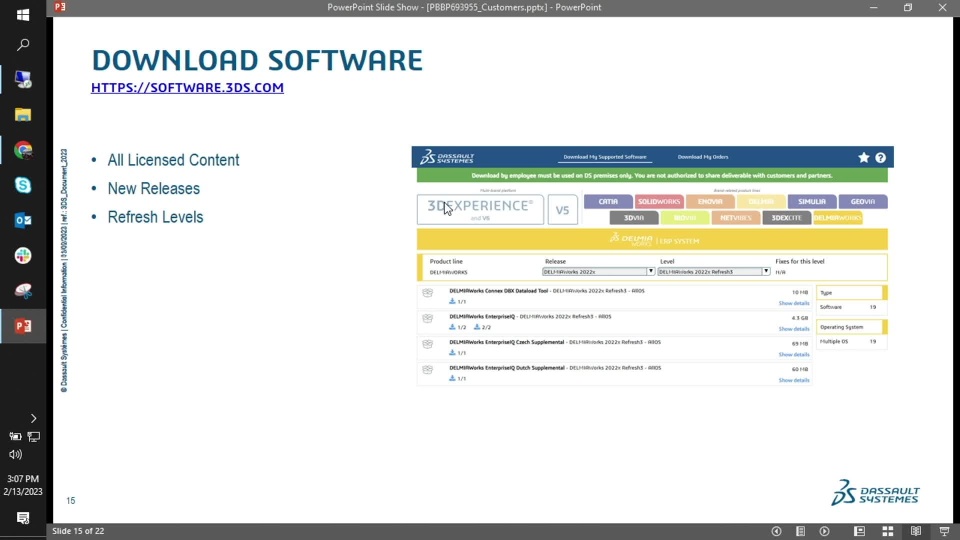Download part 1/2 of EnterpriseIQ

[x=457, y=327]
